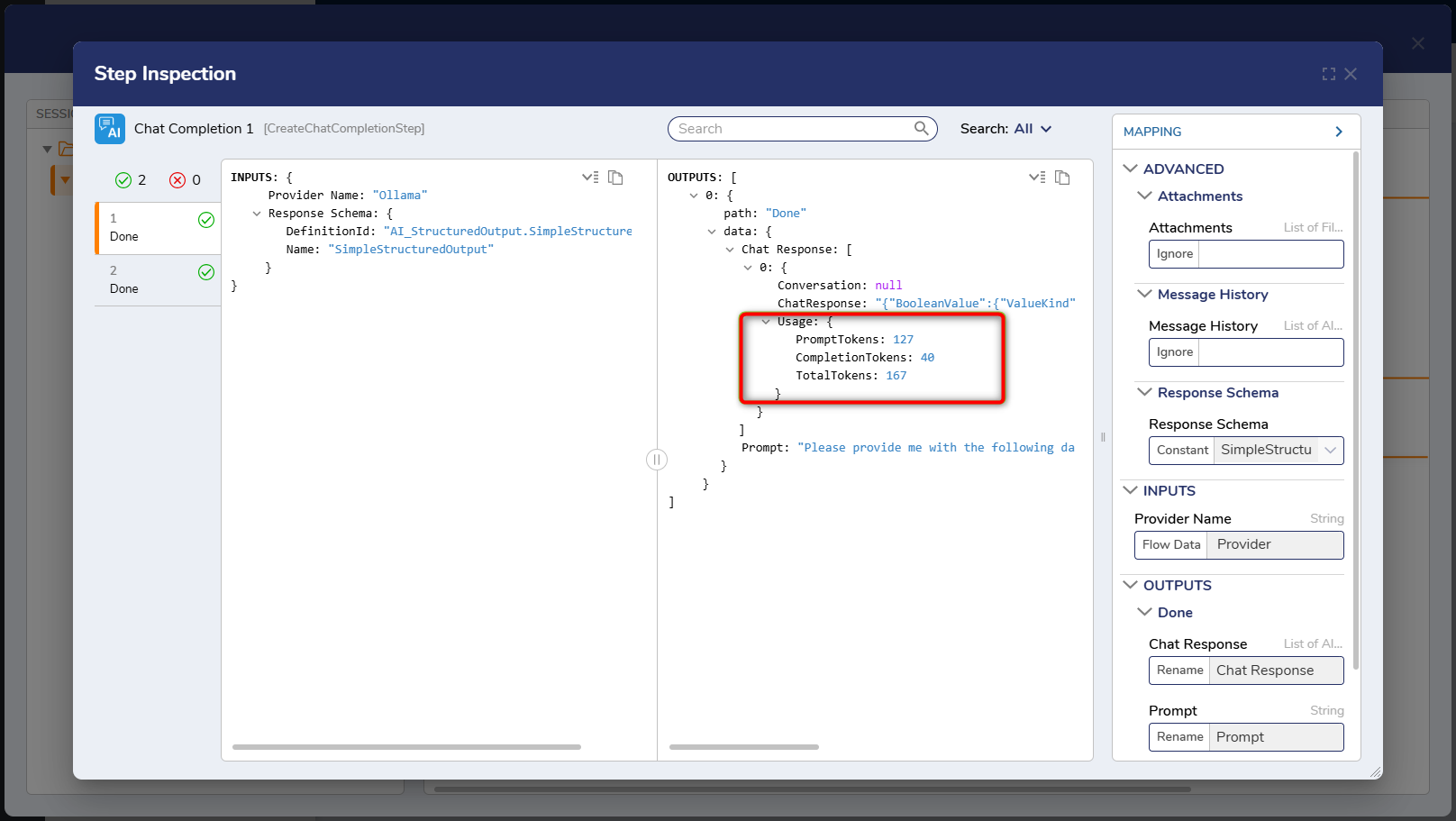Click the panel divider handle between inputs and outputs
Image resolution: width=1456 pixels, height=821 pixels.
(657, 460)
